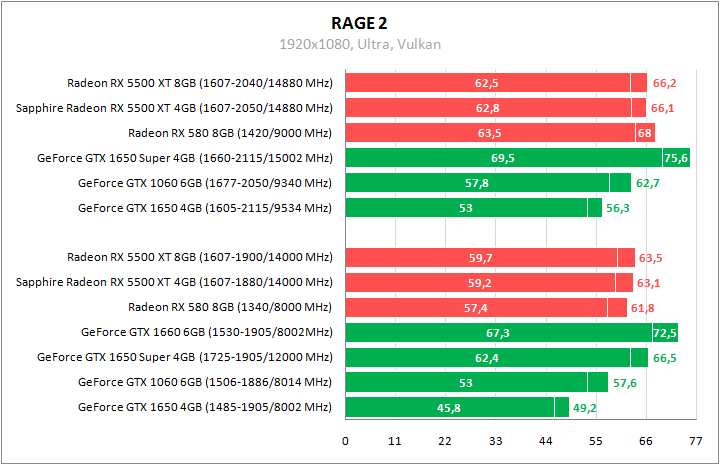Click the red bar value 63,5
The width and height of the screenshot is (720, 465).
(489, 133)
